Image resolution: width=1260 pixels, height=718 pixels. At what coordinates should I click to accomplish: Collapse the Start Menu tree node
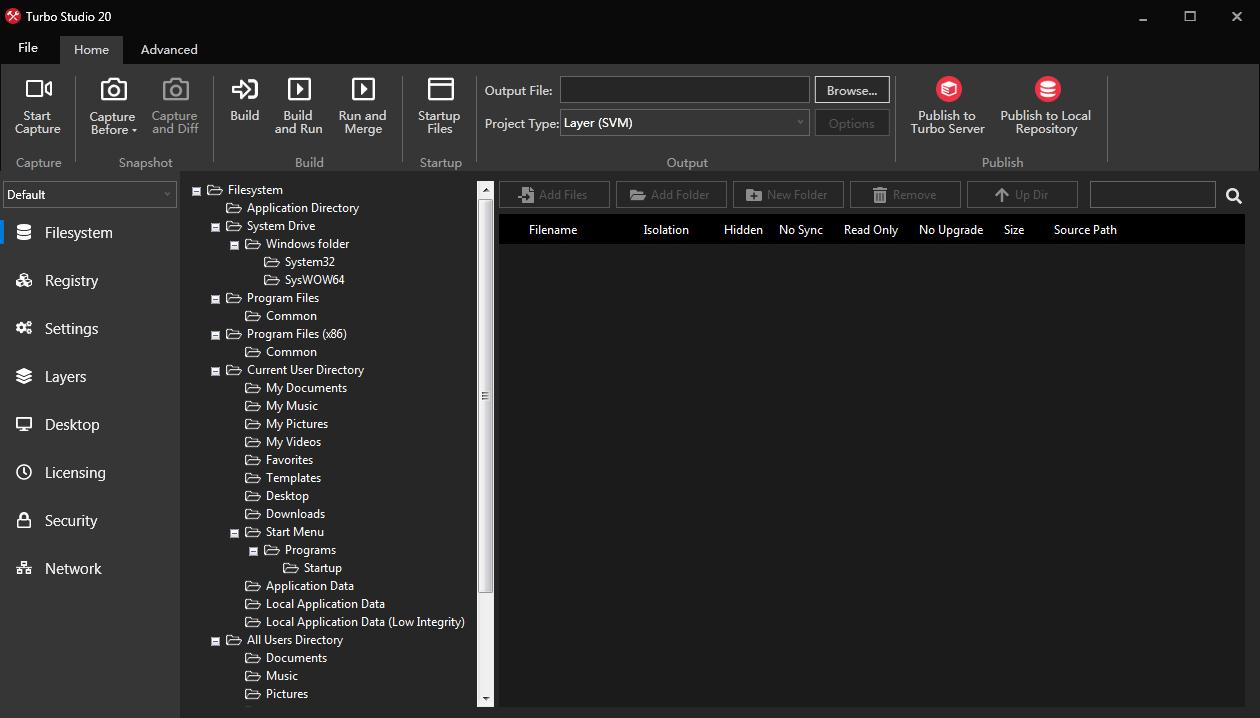pyautogui.click(x=235, y=533)
